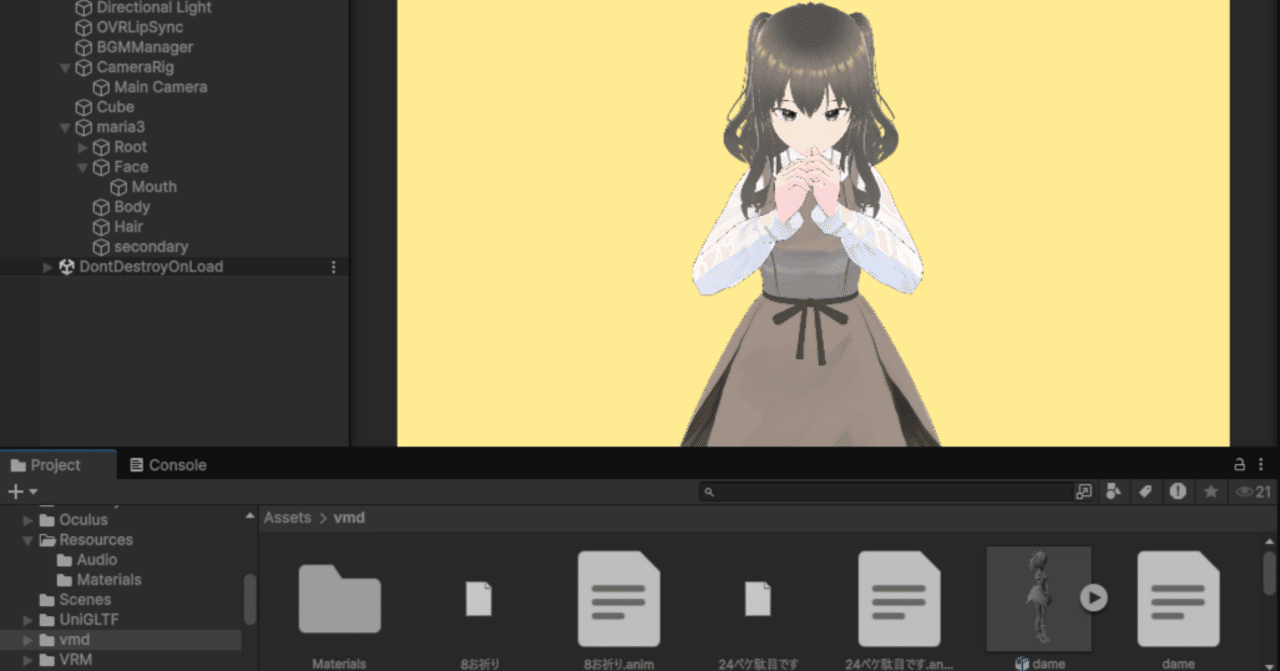Open the Materials folder in the vmd directory

(x=339, y=600)
